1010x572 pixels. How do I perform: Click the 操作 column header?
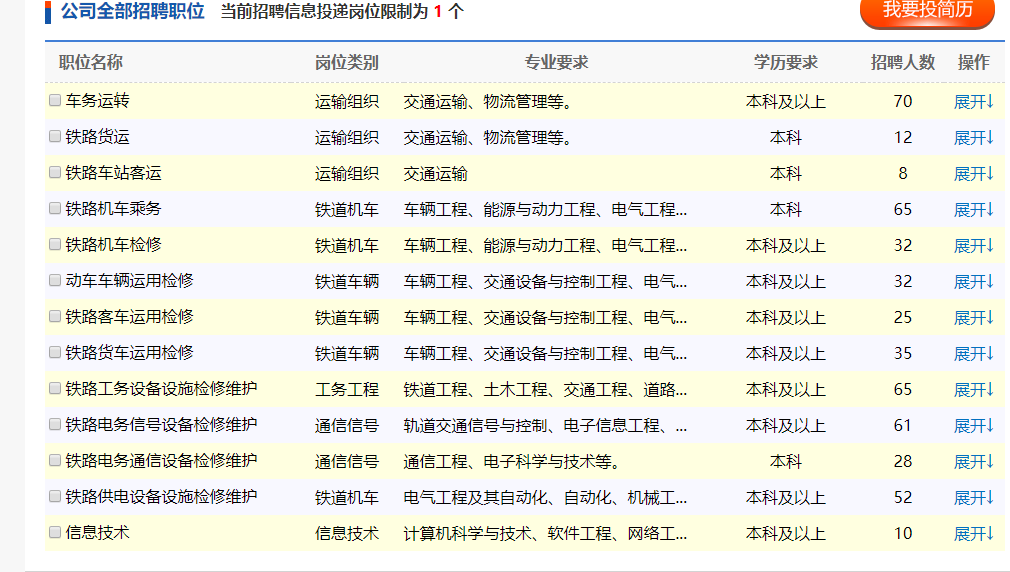[973, 62]
